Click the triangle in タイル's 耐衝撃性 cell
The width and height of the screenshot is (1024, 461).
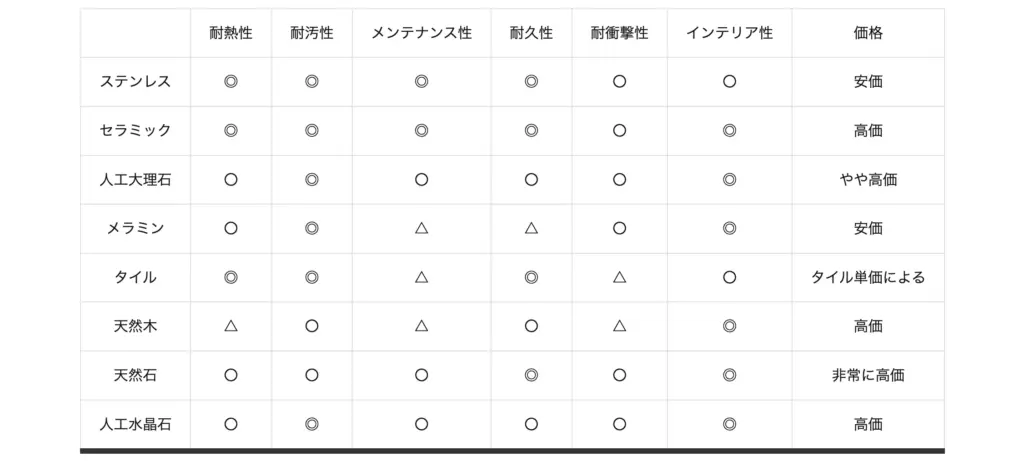[619, 277]
